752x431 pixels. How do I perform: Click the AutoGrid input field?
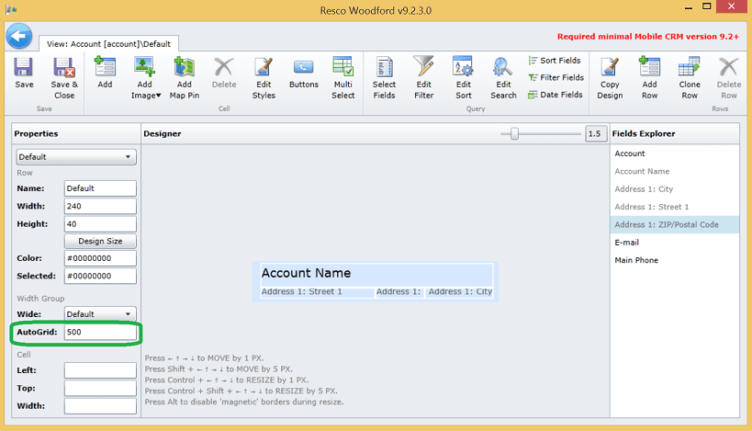click(100, 331)
